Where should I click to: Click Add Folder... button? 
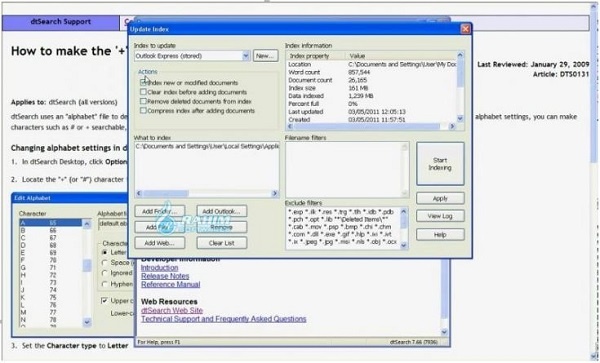point(160,211)
